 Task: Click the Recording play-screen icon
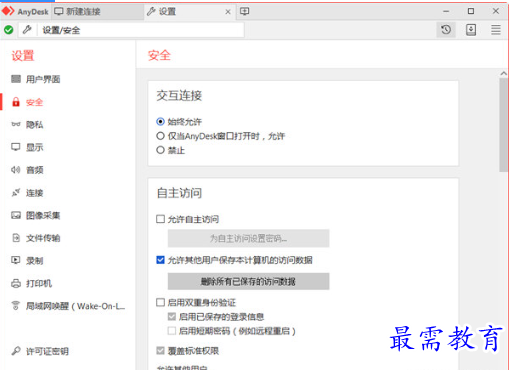coord(16,260)
